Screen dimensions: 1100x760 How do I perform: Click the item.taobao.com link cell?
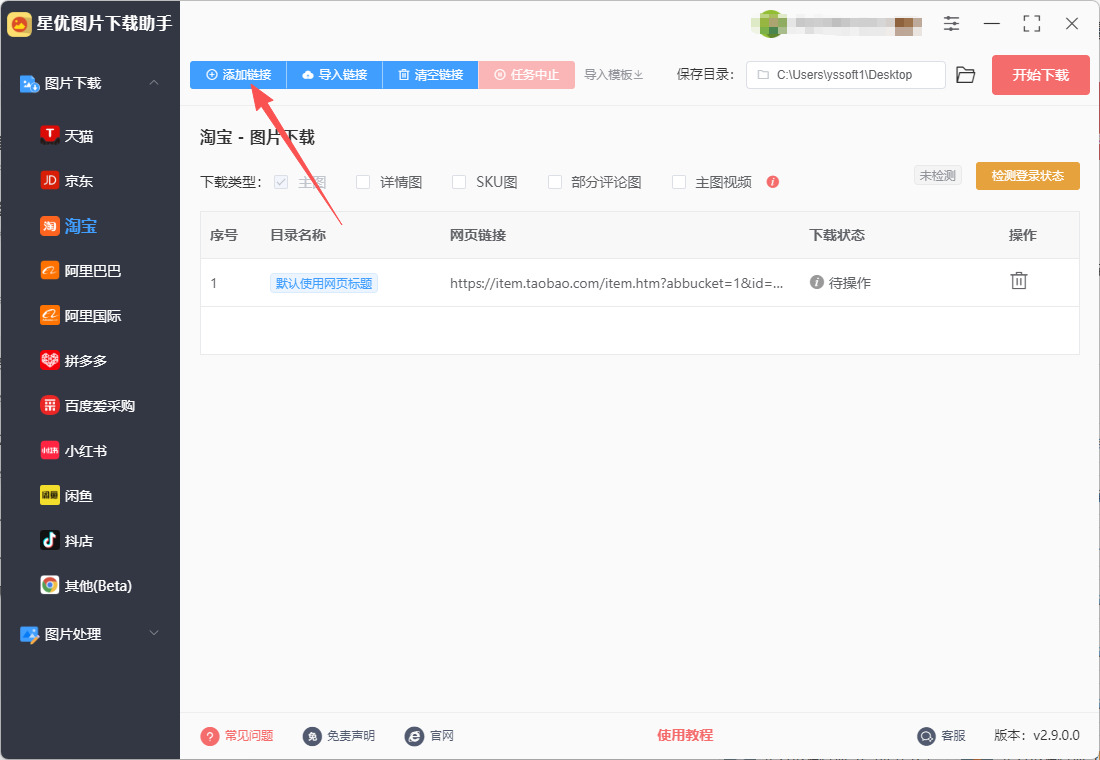(617, 284)
